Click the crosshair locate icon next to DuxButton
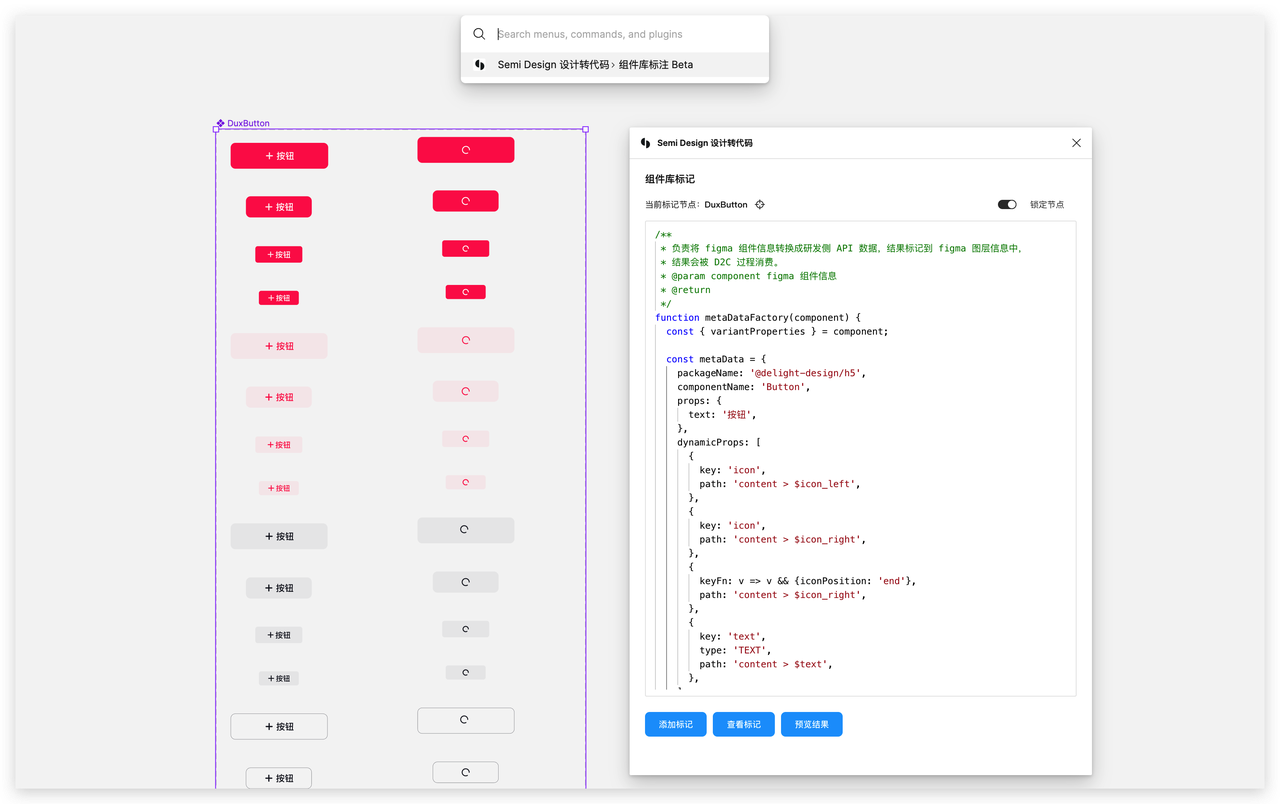1280x804 pixels. click(759, 204)
